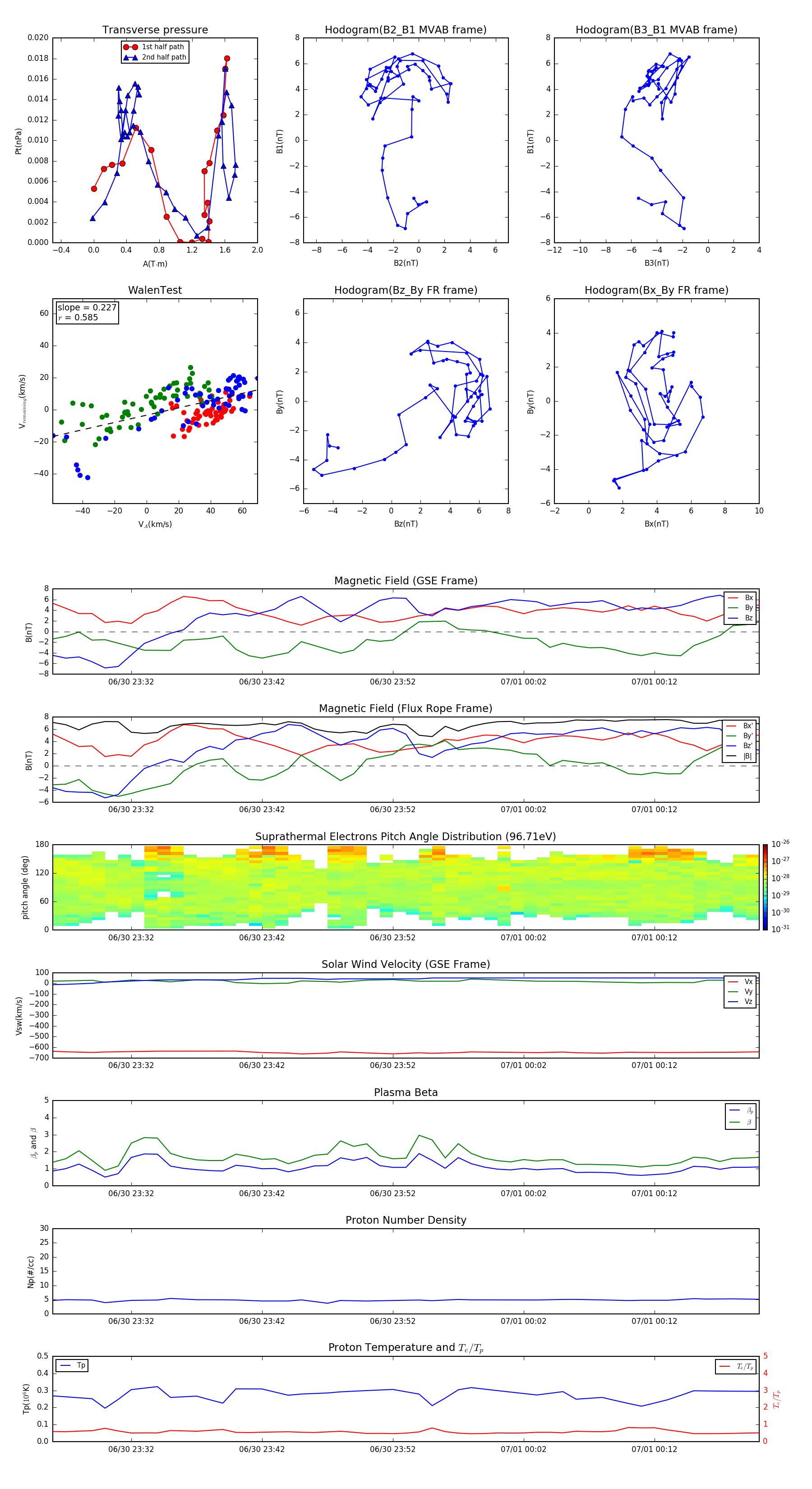The width and height of the screenshot is (812, 1489).
Task: Click the Vx entry in velocity legend
Action: tap(740, 982)
